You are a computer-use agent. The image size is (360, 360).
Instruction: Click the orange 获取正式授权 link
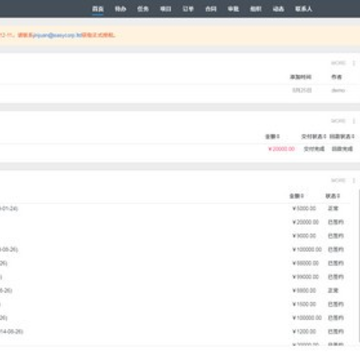(x=98, y=35)
